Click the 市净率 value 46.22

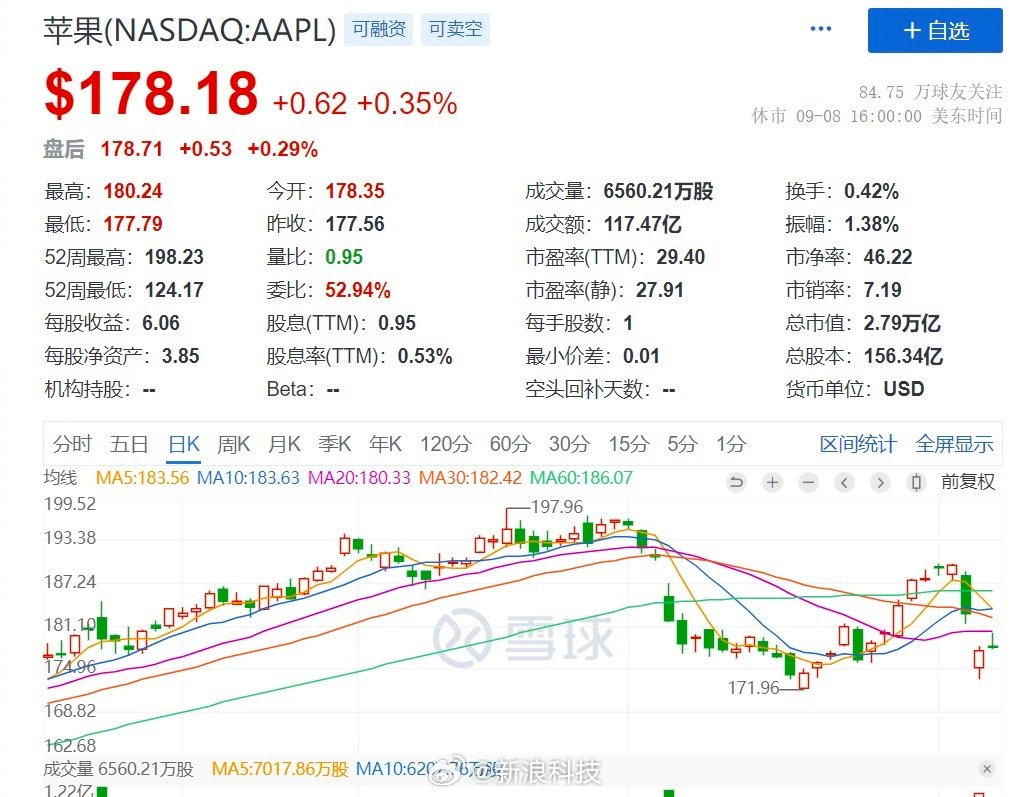pos(888,257)
